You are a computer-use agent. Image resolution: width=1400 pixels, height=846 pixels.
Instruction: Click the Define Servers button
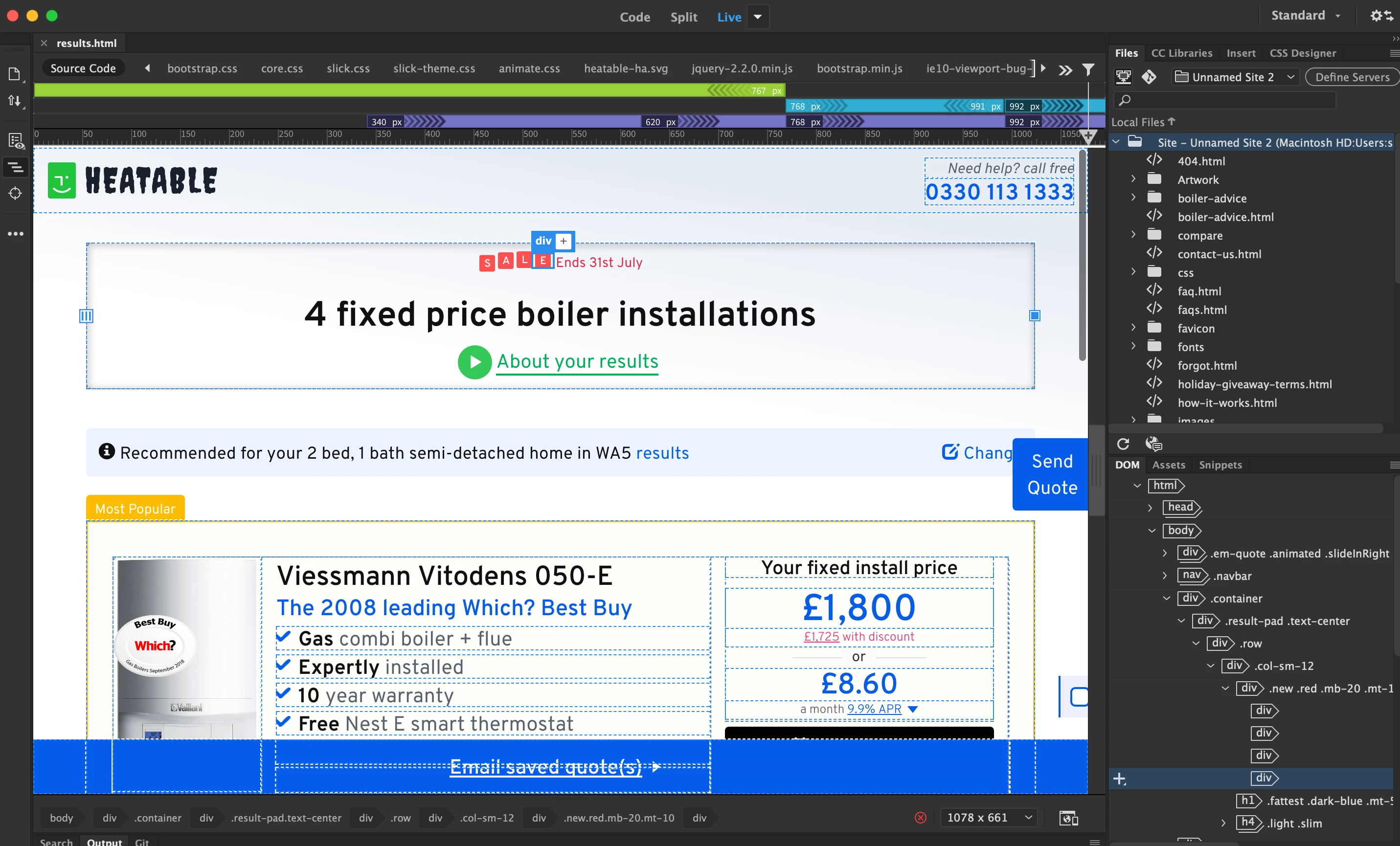pyautogui.click(x=1352, y=77)
